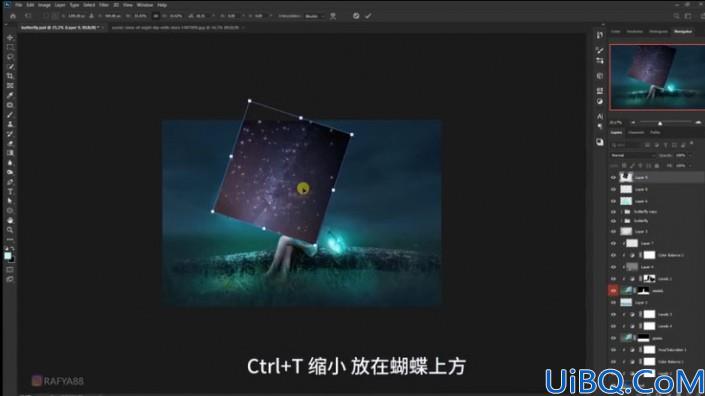Toggle Quick Mask mode icon
This screenshot has width=705, height=396.
pos(10,270)
